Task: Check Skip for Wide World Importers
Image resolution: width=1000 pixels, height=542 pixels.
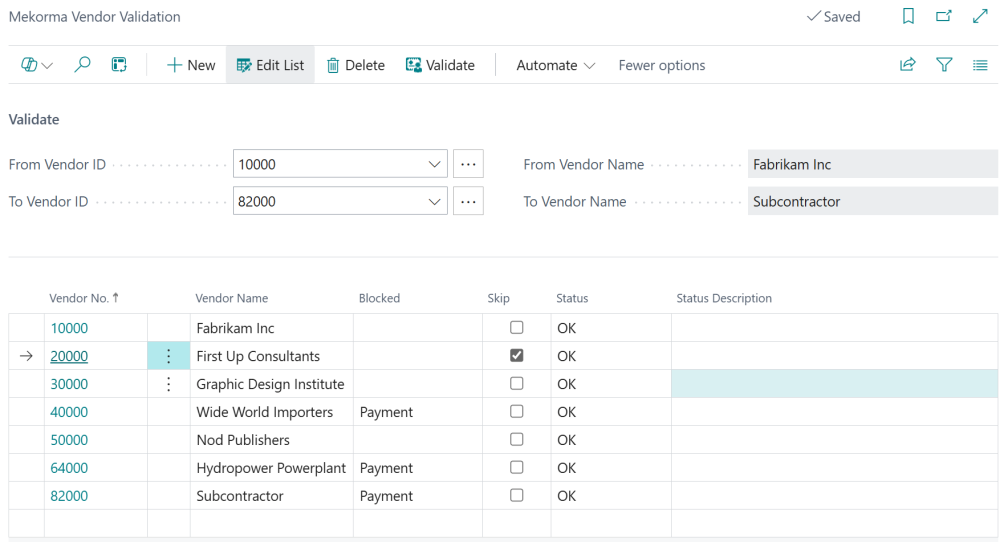Action: [517, 411]
